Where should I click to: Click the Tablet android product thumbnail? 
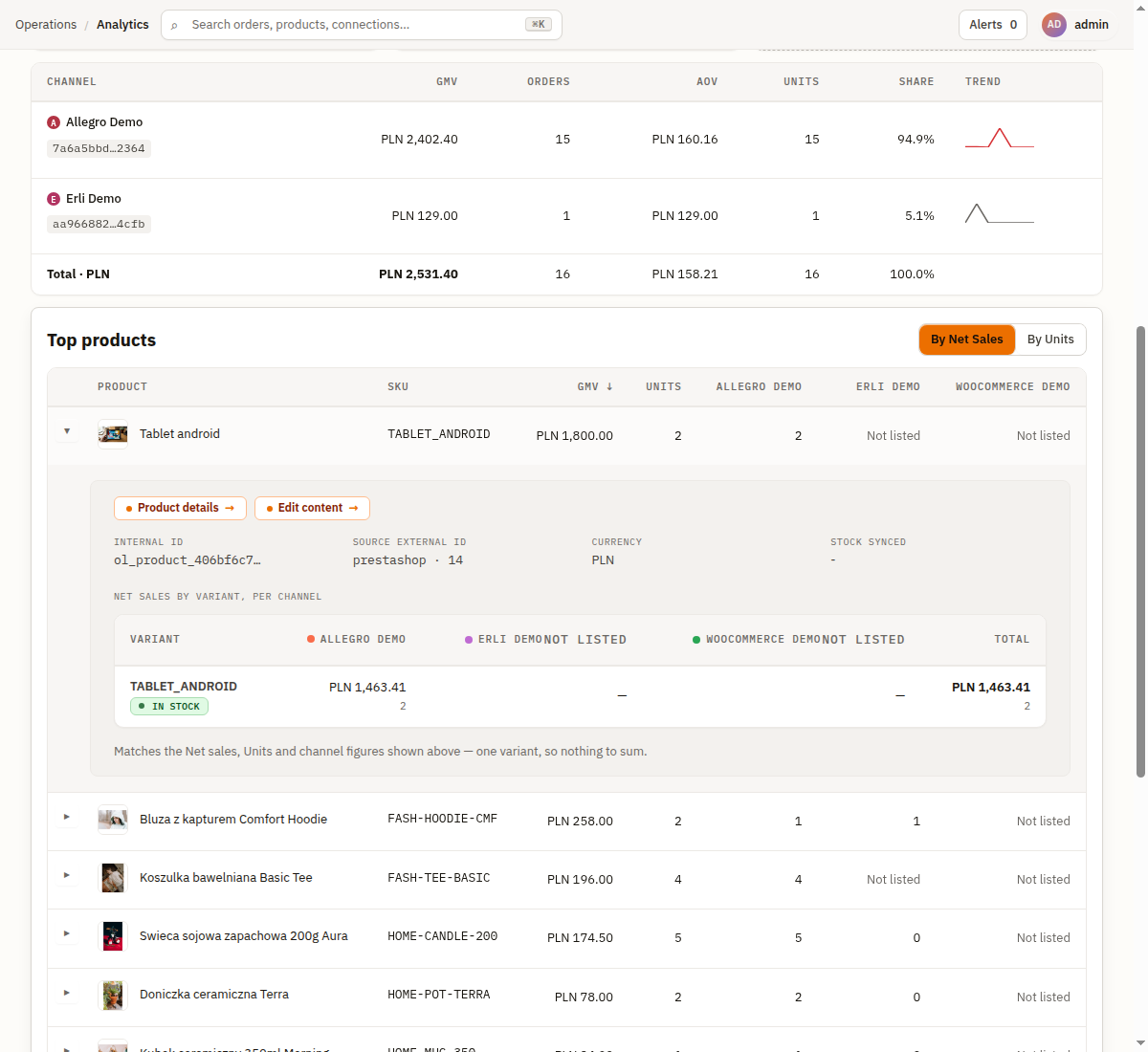coord(113,434)
